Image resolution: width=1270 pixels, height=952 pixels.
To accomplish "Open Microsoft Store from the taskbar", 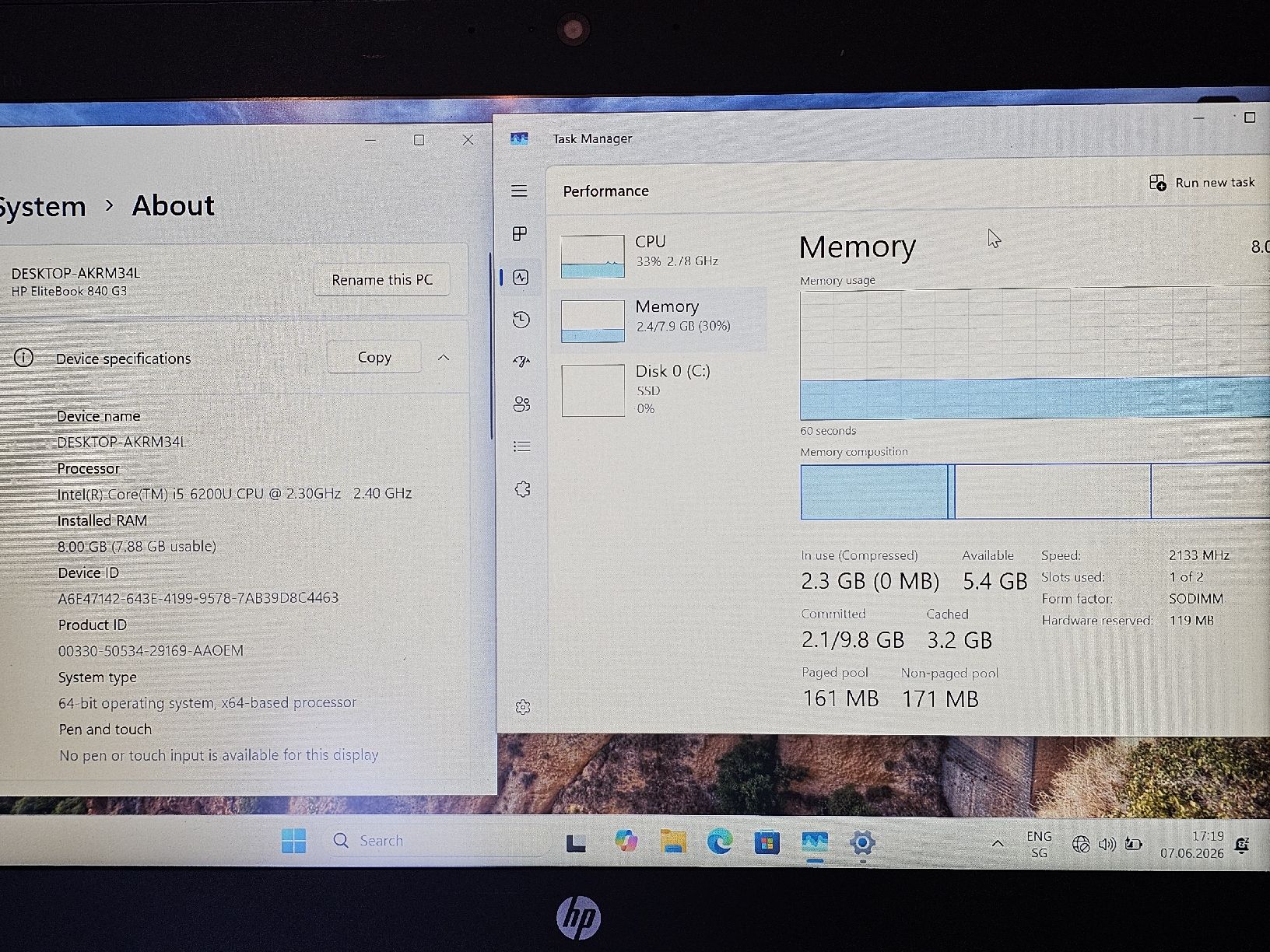I will pyautogui.click(x=767, y=842).
